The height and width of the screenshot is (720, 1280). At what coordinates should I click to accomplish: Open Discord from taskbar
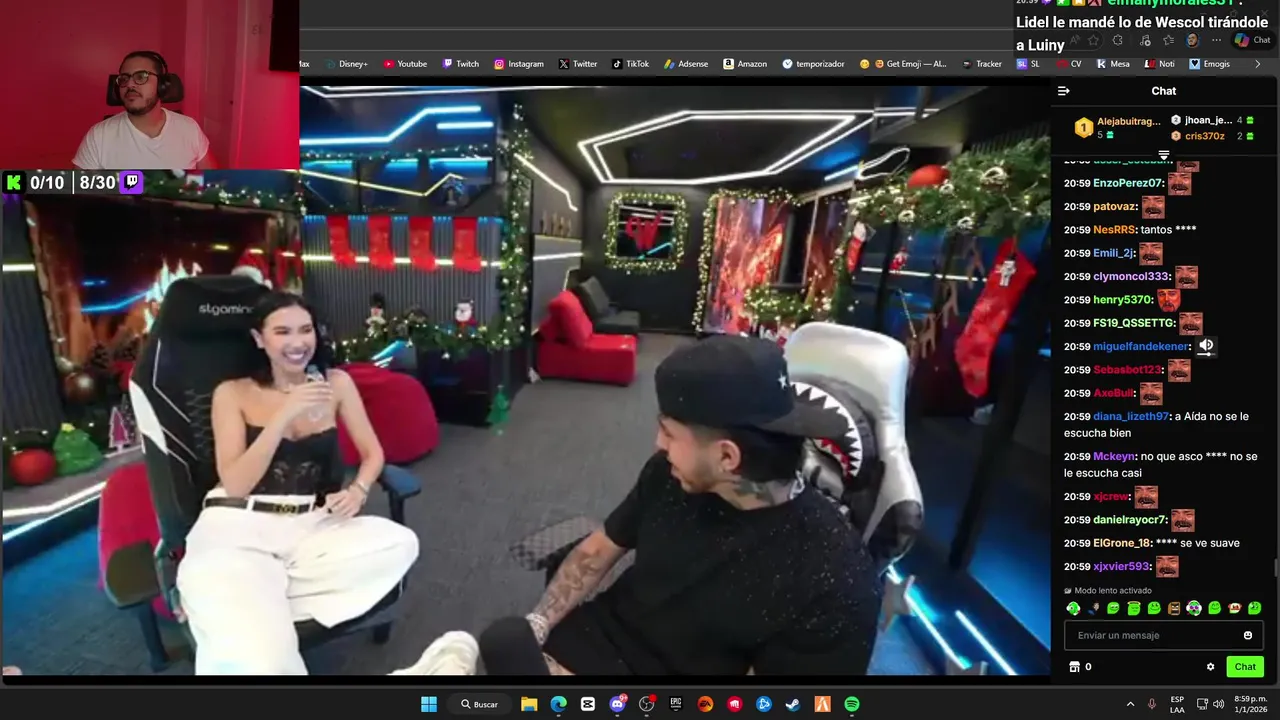pyautogui.click(x=617, y=704)
